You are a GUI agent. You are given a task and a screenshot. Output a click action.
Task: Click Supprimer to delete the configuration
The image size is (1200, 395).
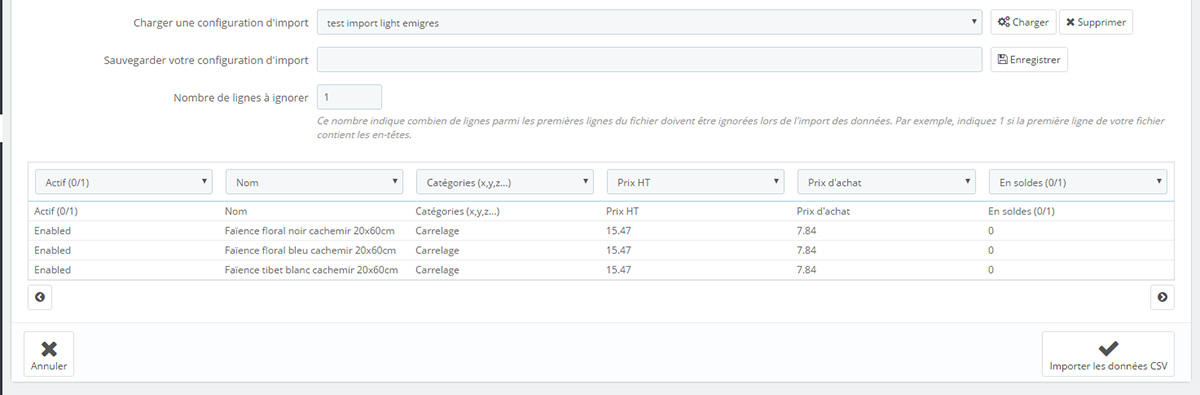tap(1096, 22)
